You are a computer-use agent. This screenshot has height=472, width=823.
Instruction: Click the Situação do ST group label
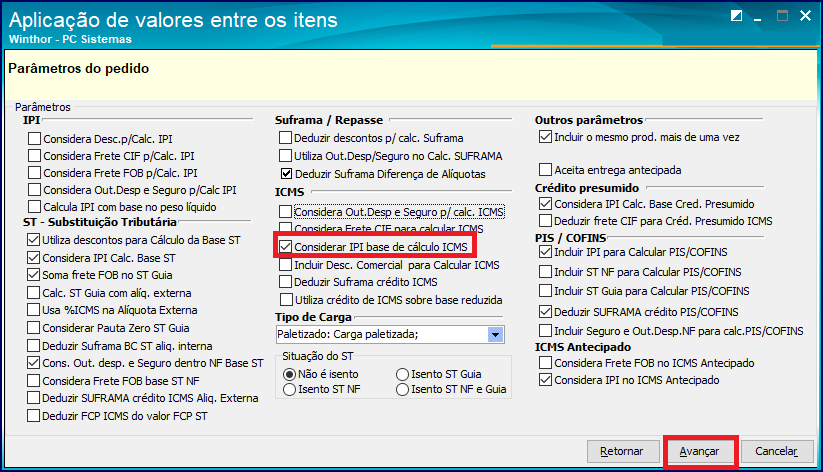pos(318,356)
